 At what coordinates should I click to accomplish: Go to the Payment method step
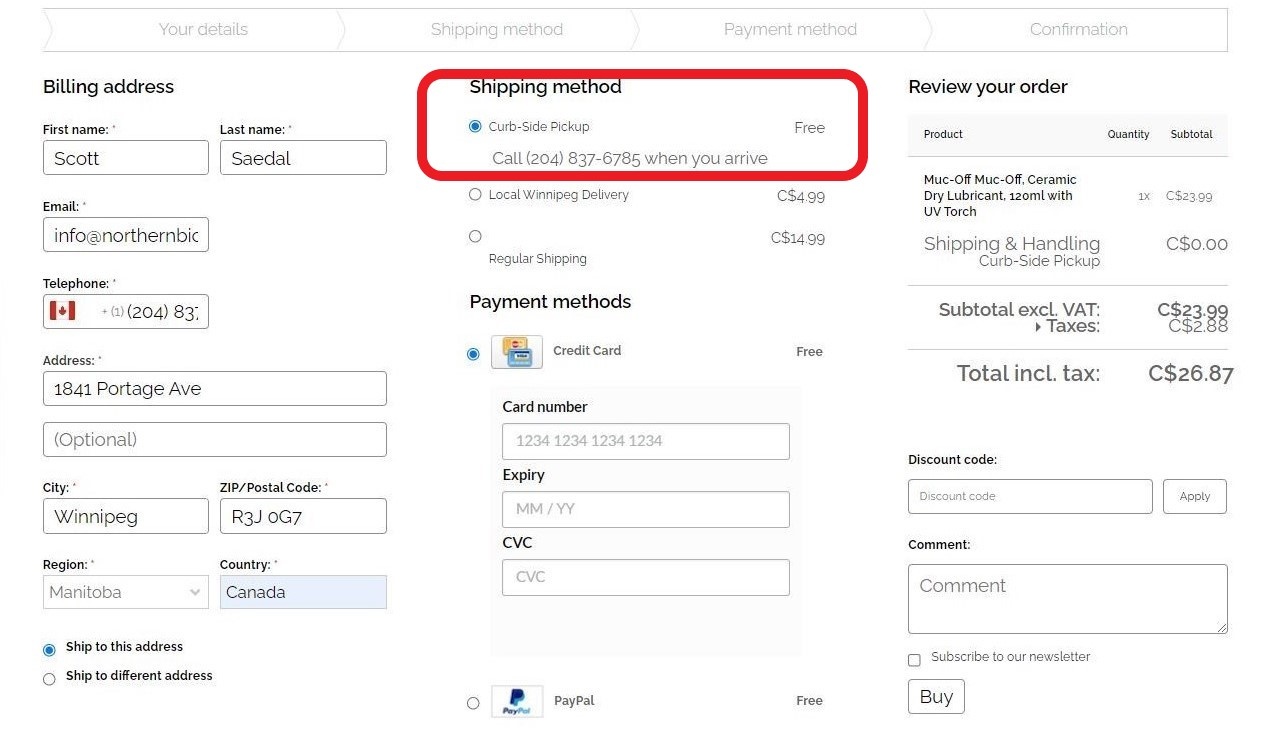[x=790, y=29]
